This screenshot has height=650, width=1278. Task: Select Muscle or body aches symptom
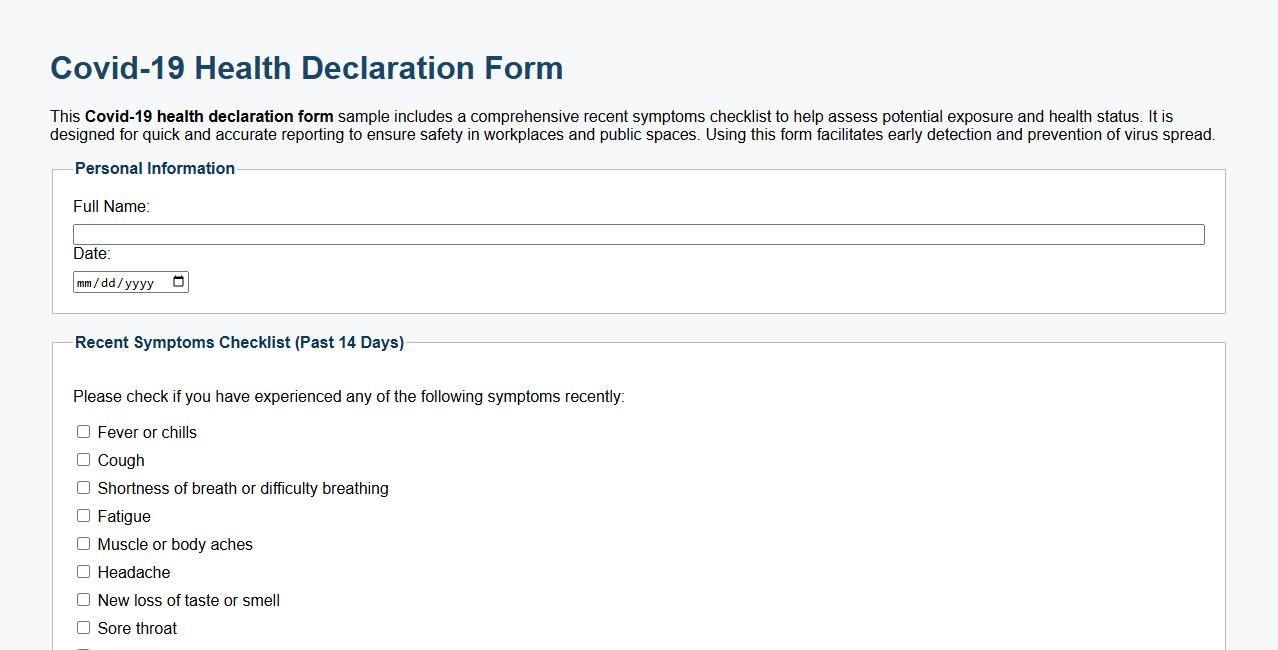(83, 543)
